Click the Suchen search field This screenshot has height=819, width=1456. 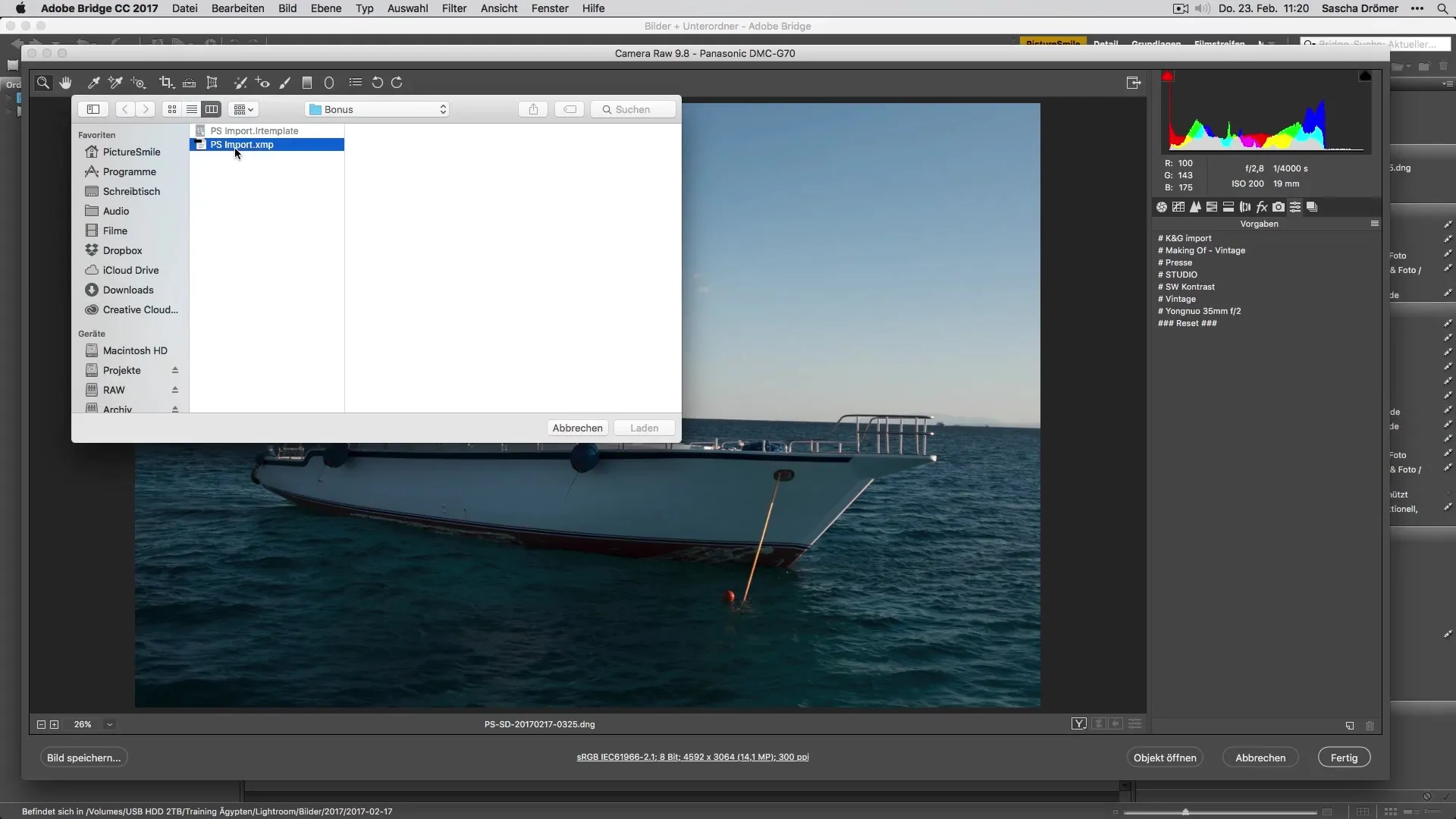point(633,109)
